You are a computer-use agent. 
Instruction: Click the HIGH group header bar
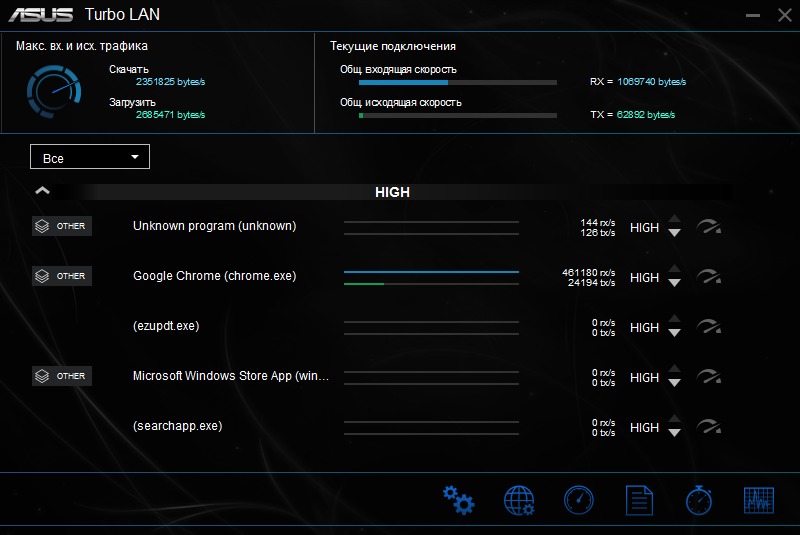392,192
